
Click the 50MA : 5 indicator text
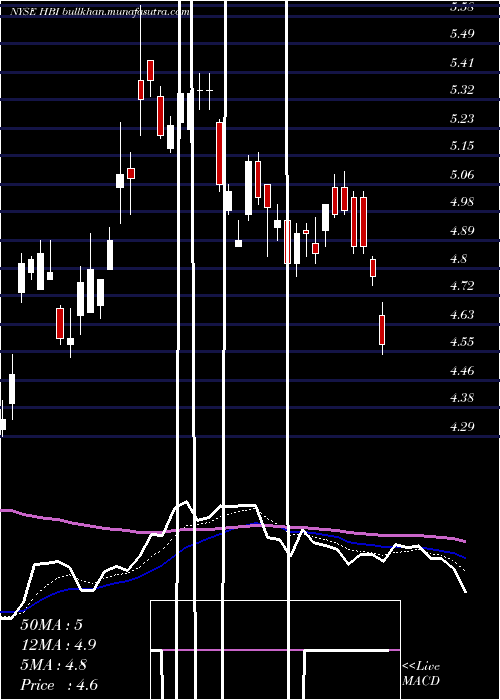51,625
